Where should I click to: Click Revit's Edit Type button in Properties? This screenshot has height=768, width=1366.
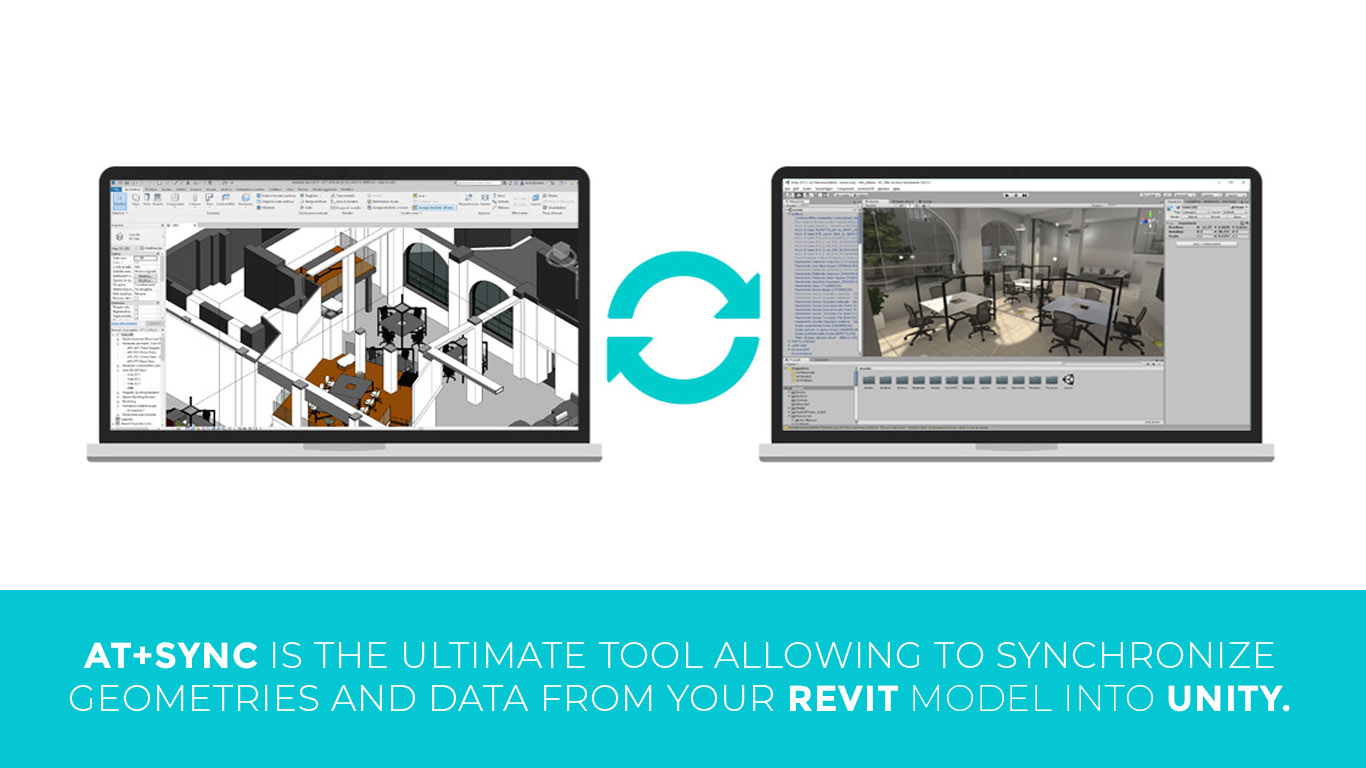click(x=153, y=248)
